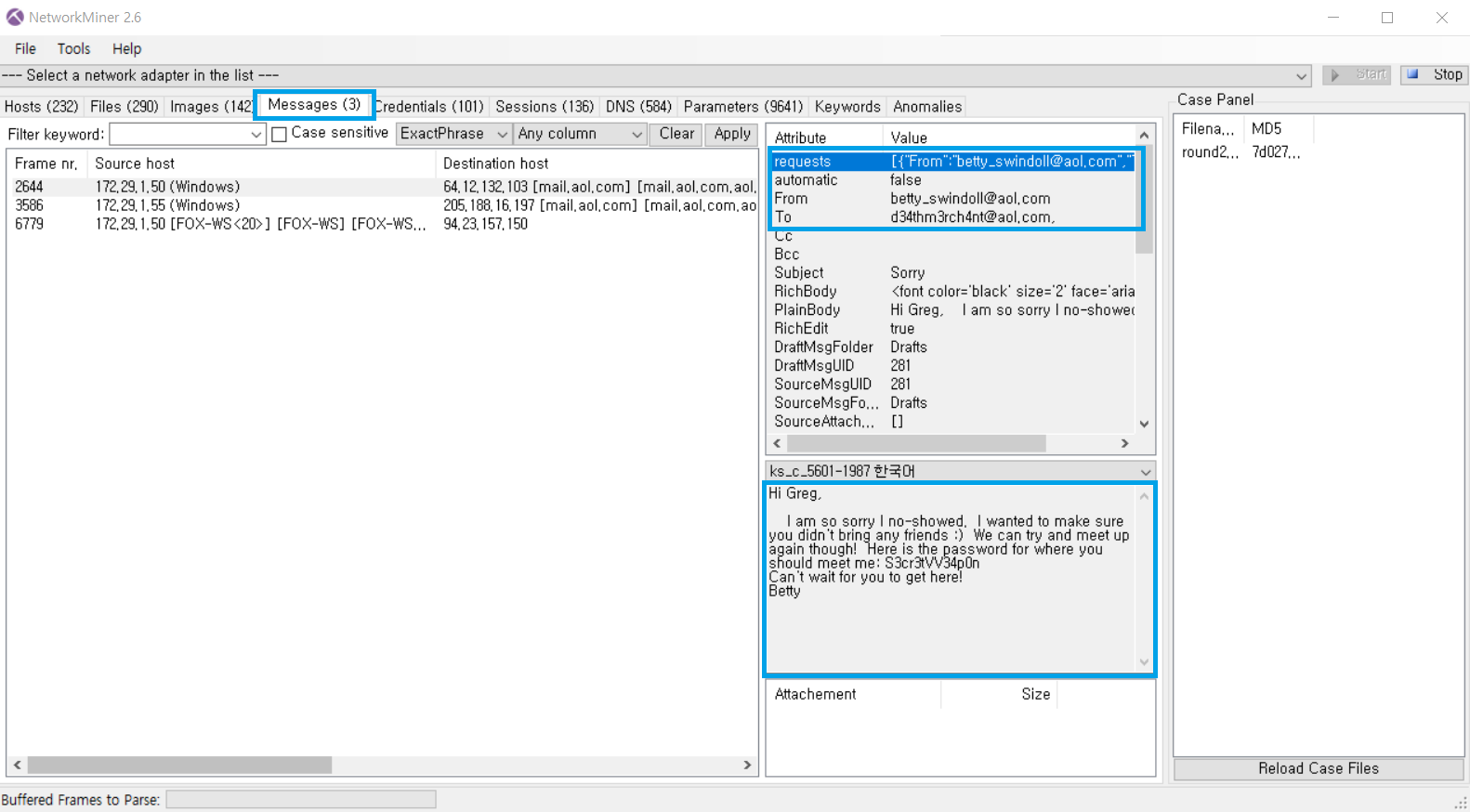Select the Messages (3) tab
Screen dimensions: 1470x812
tap(314, 105)
